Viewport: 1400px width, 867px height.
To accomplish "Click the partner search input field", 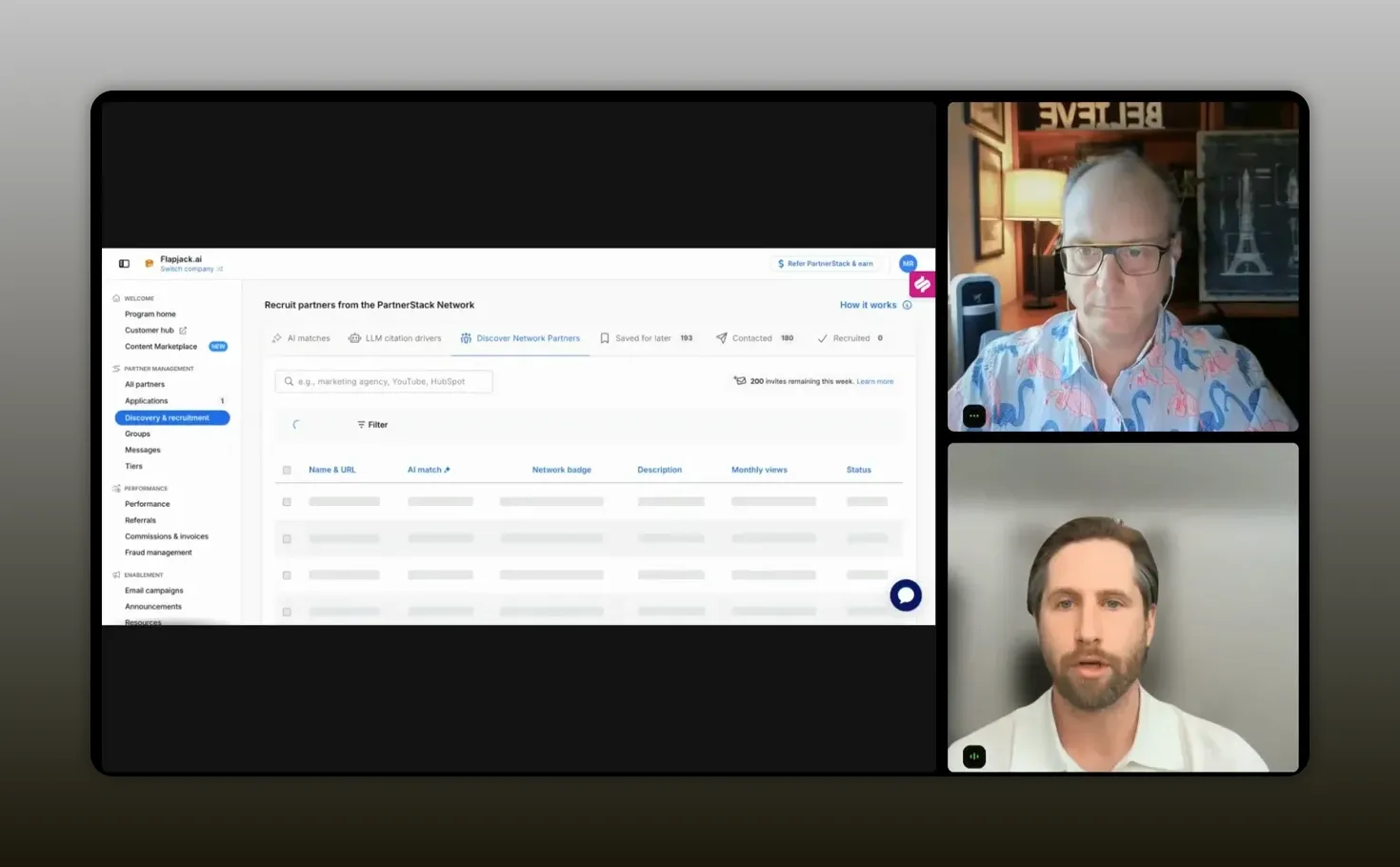I will pos(384,381).
